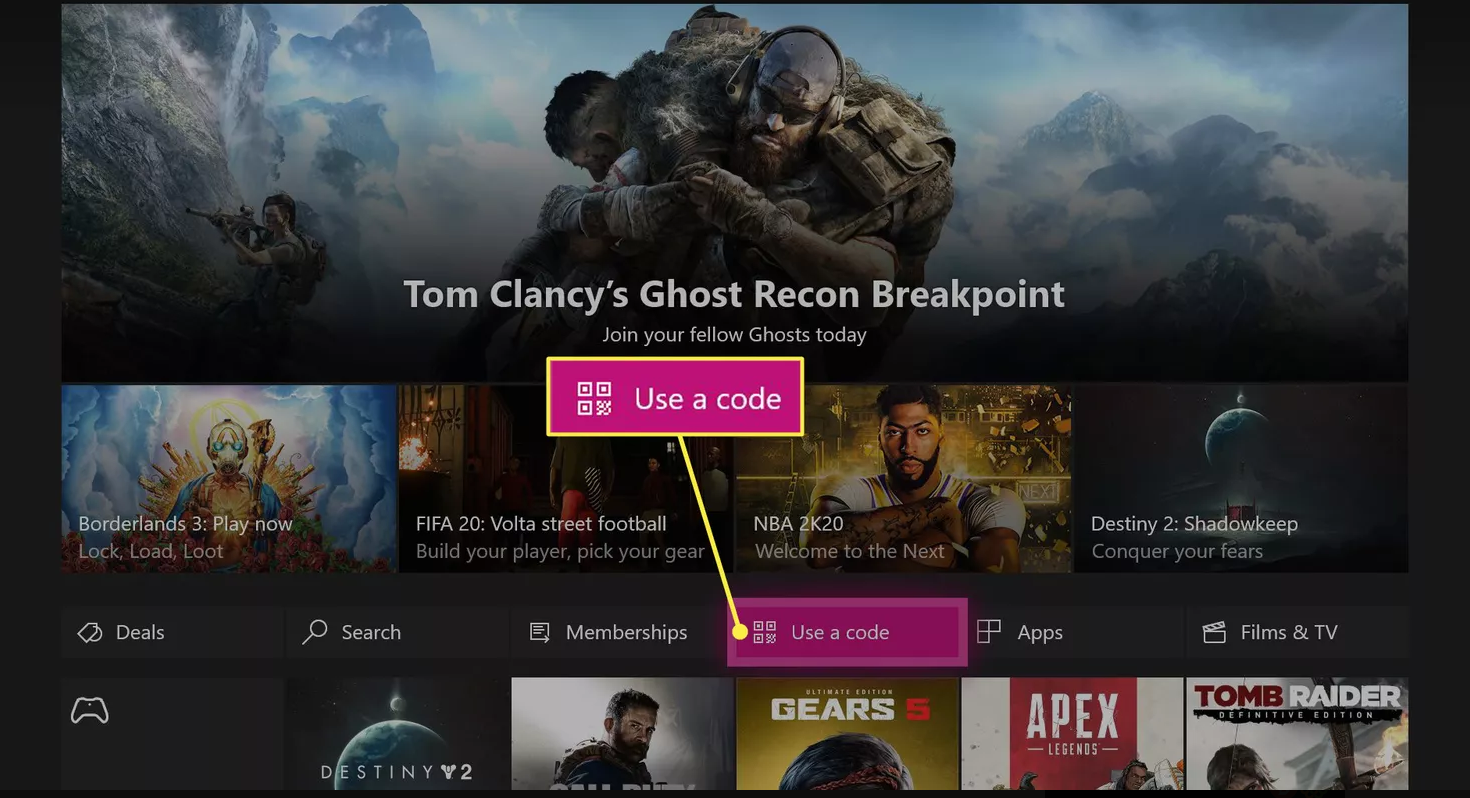Select Use a code in the nav bar
1470x798 pixels.
pyautogui.click(x=847, y=632)
